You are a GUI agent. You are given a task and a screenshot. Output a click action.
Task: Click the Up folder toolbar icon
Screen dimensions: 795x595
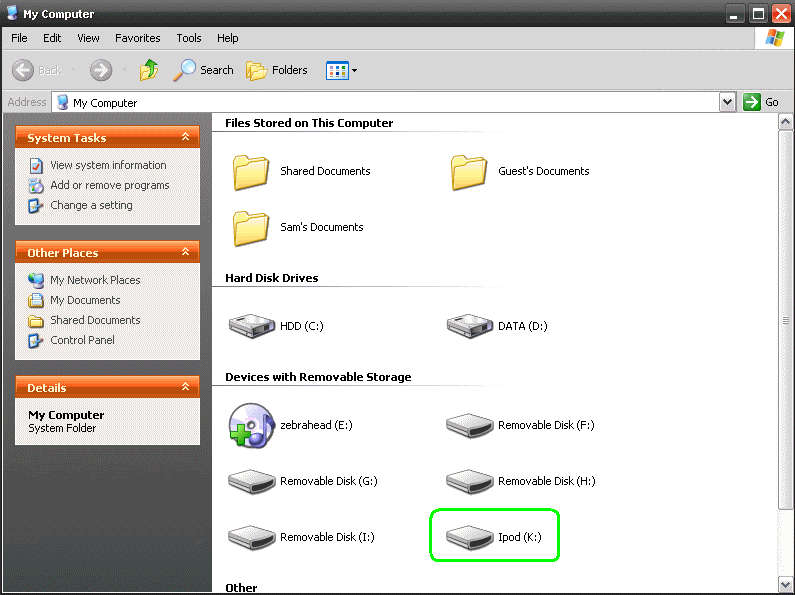pos(149,70)
